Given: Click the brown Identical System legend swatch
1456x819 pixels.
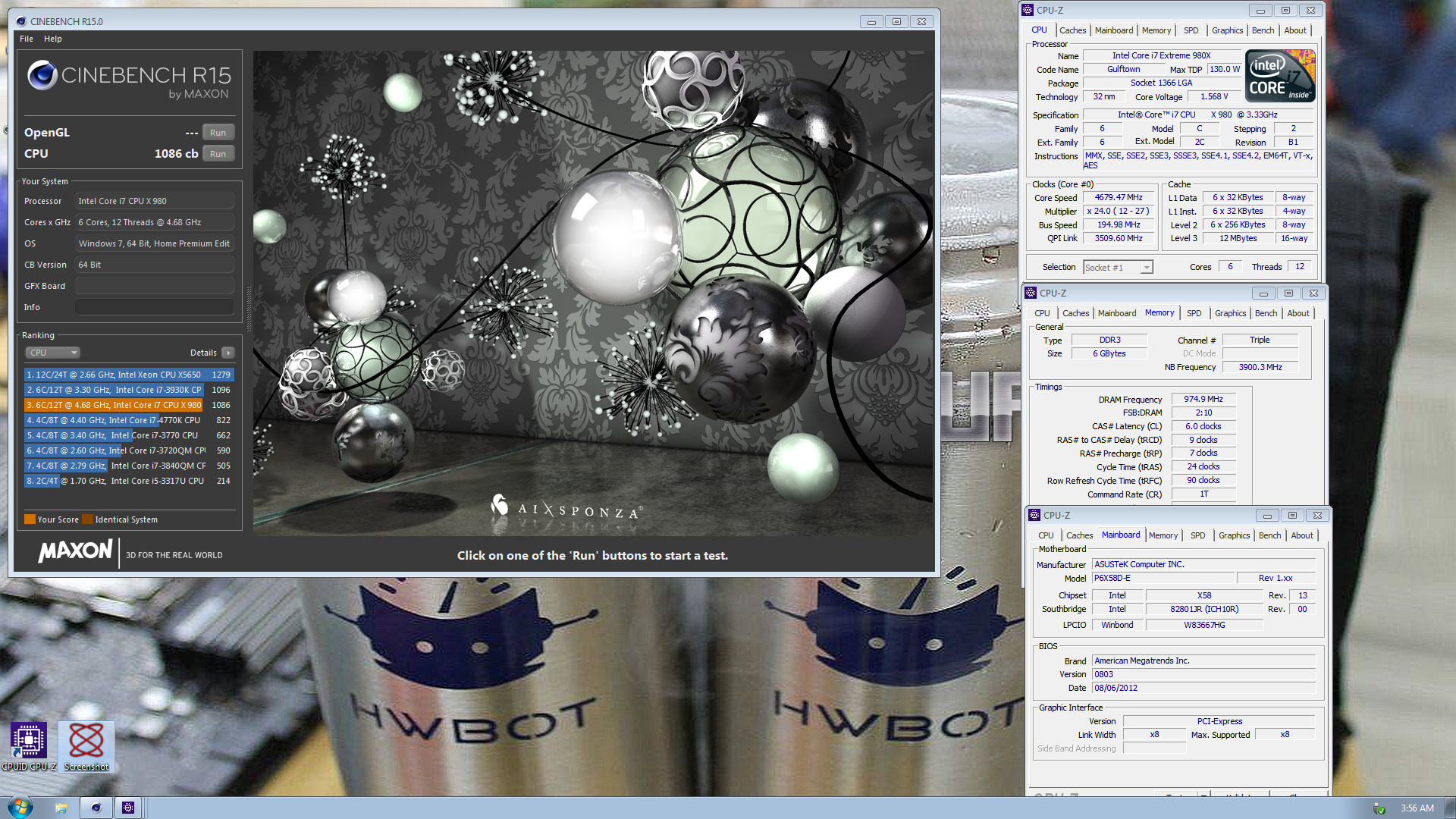Looking at the screenshot, I should click(x=87, y=519).
